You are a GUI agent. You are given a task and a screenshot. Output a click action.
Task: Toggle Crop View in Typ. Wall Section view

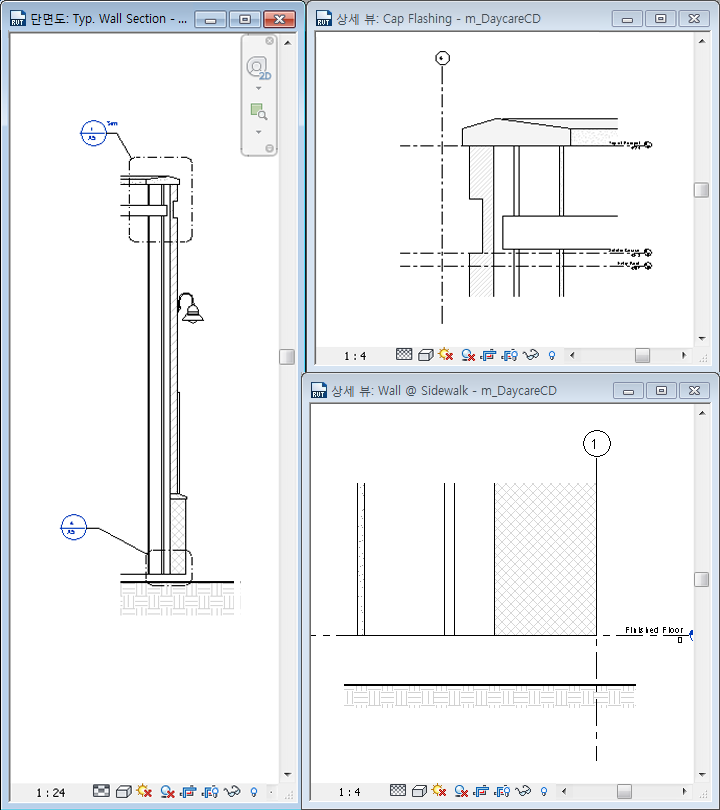[x=188, y=791]
